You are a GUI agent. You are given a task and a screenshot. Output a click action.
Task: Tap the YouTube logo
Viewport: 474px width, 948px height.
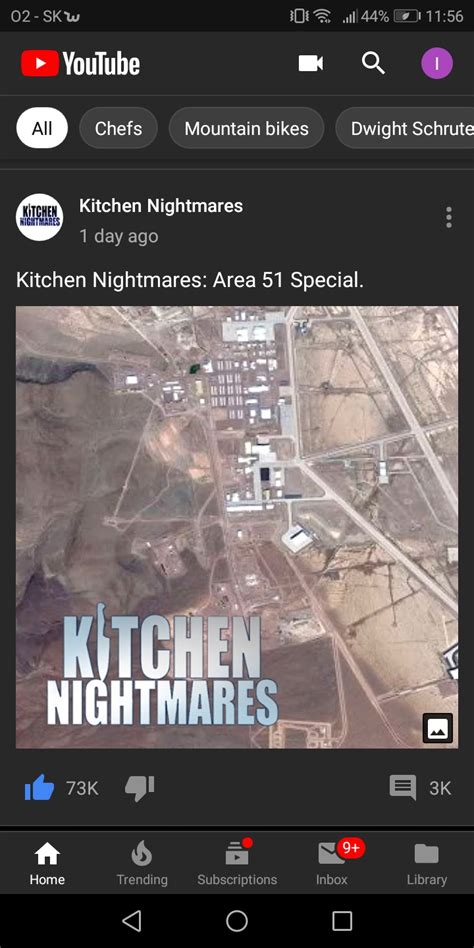(80, 63)
